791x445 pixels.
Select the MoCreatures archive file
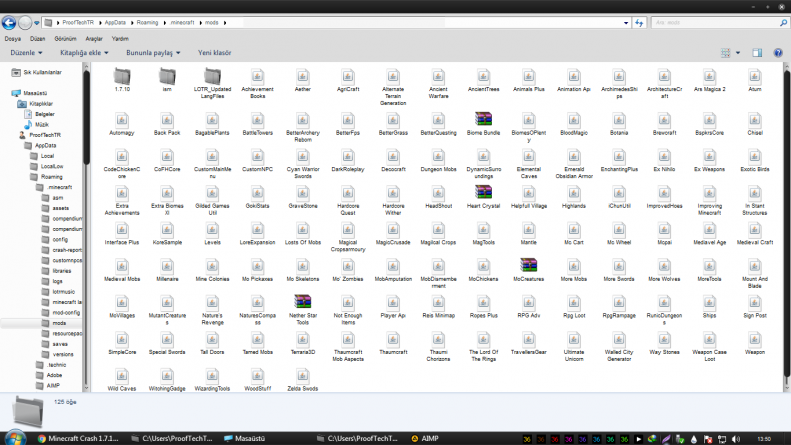528,270
